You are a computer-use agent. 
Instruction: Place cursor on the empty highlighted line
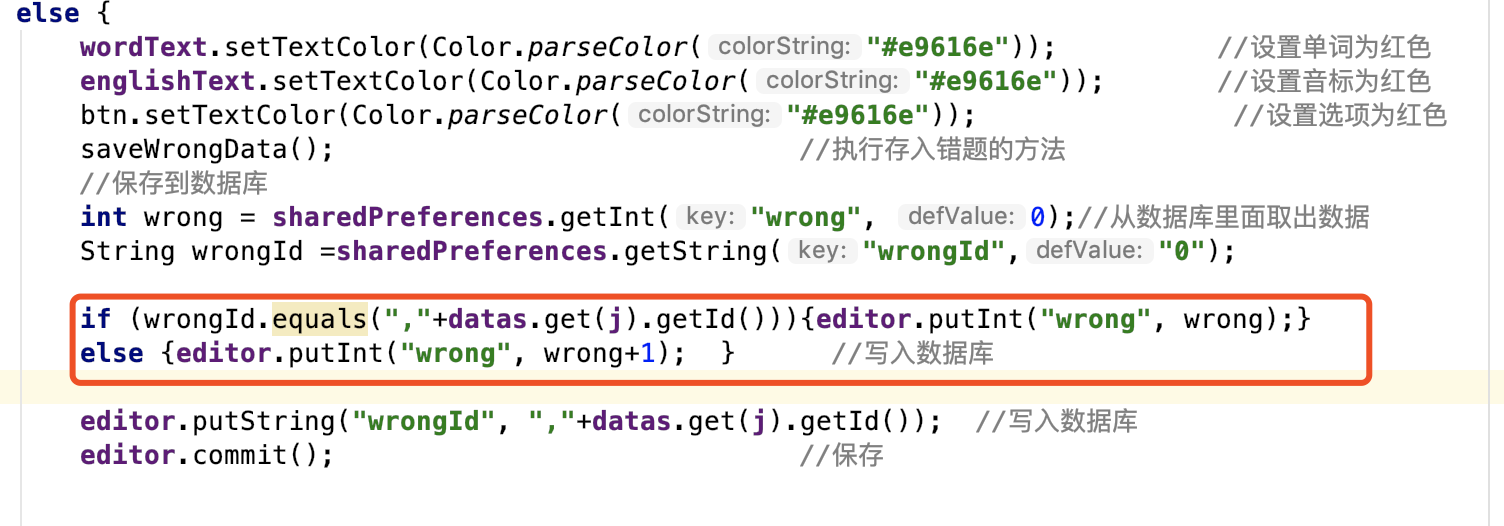tap(752, 387)
